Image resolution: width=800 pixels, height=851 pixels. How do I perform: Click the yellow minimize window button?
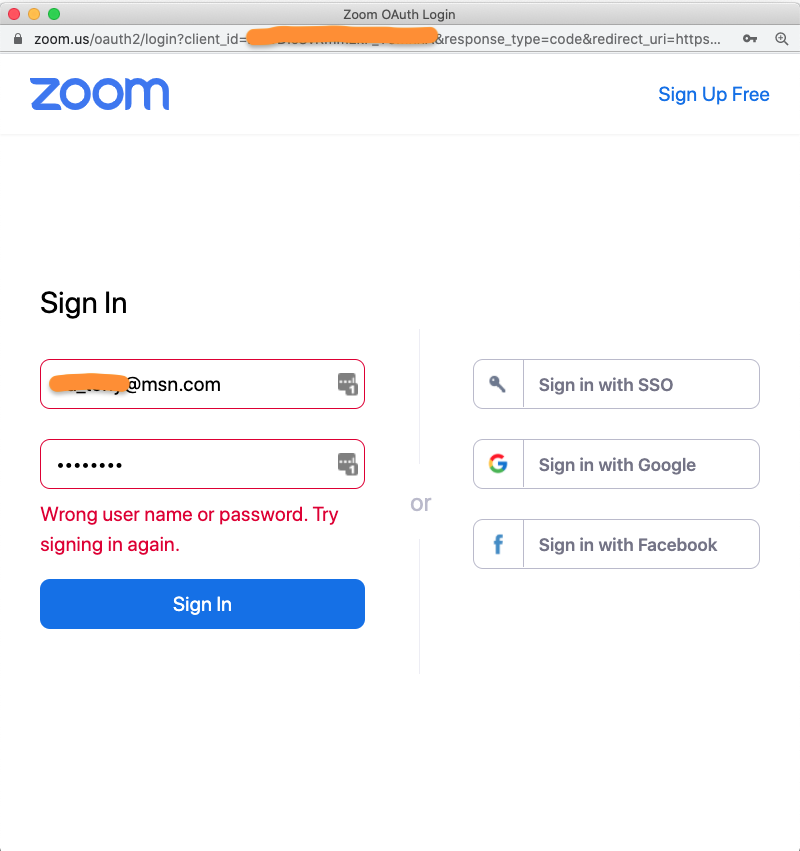(x=34, y=14)
